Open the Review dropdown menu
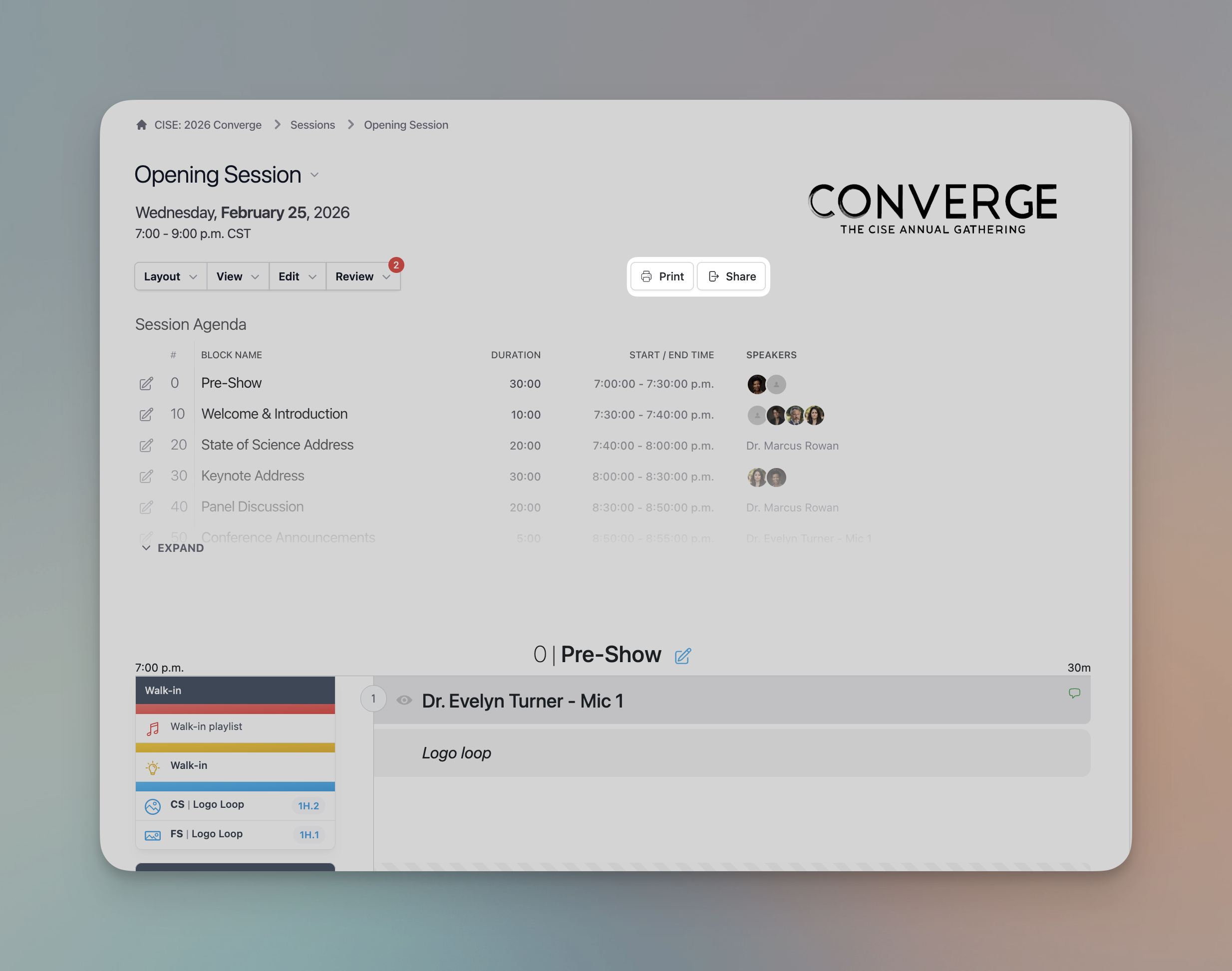Screen dimensions: 1232x971 pos(363,276)
